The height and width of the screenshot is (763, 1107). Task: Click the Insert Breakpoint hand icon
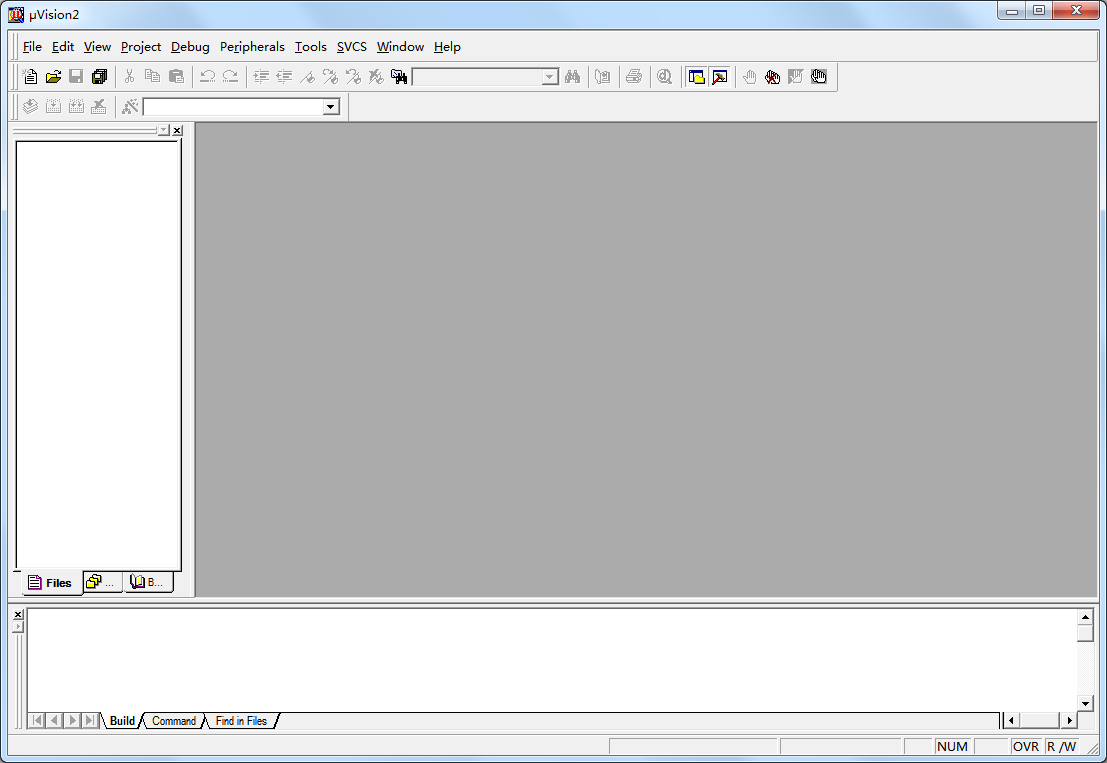[x=750, y=77]
